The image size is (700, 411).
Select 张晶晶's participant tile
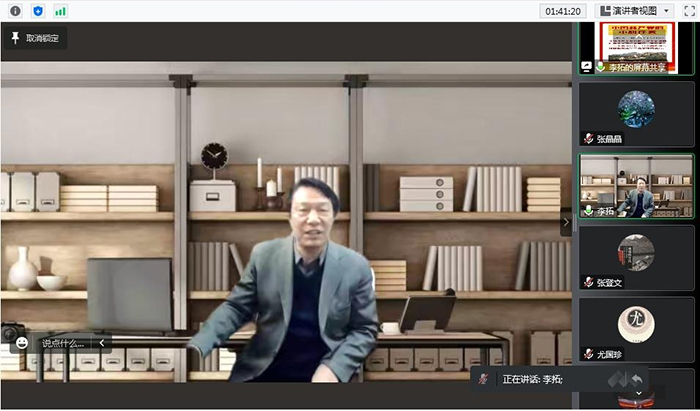coord(637,114)
